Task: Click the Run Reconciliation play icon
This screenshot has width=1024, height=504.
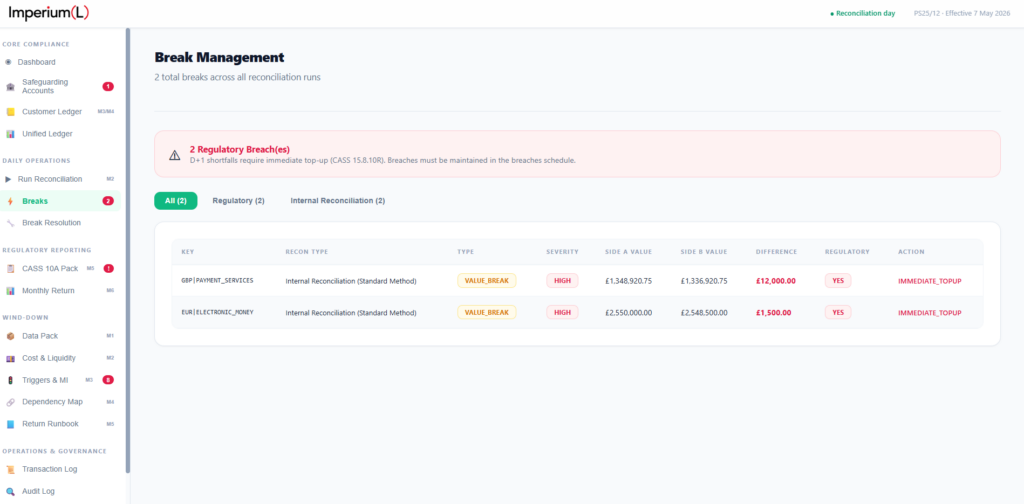Action: pos(8,179)
